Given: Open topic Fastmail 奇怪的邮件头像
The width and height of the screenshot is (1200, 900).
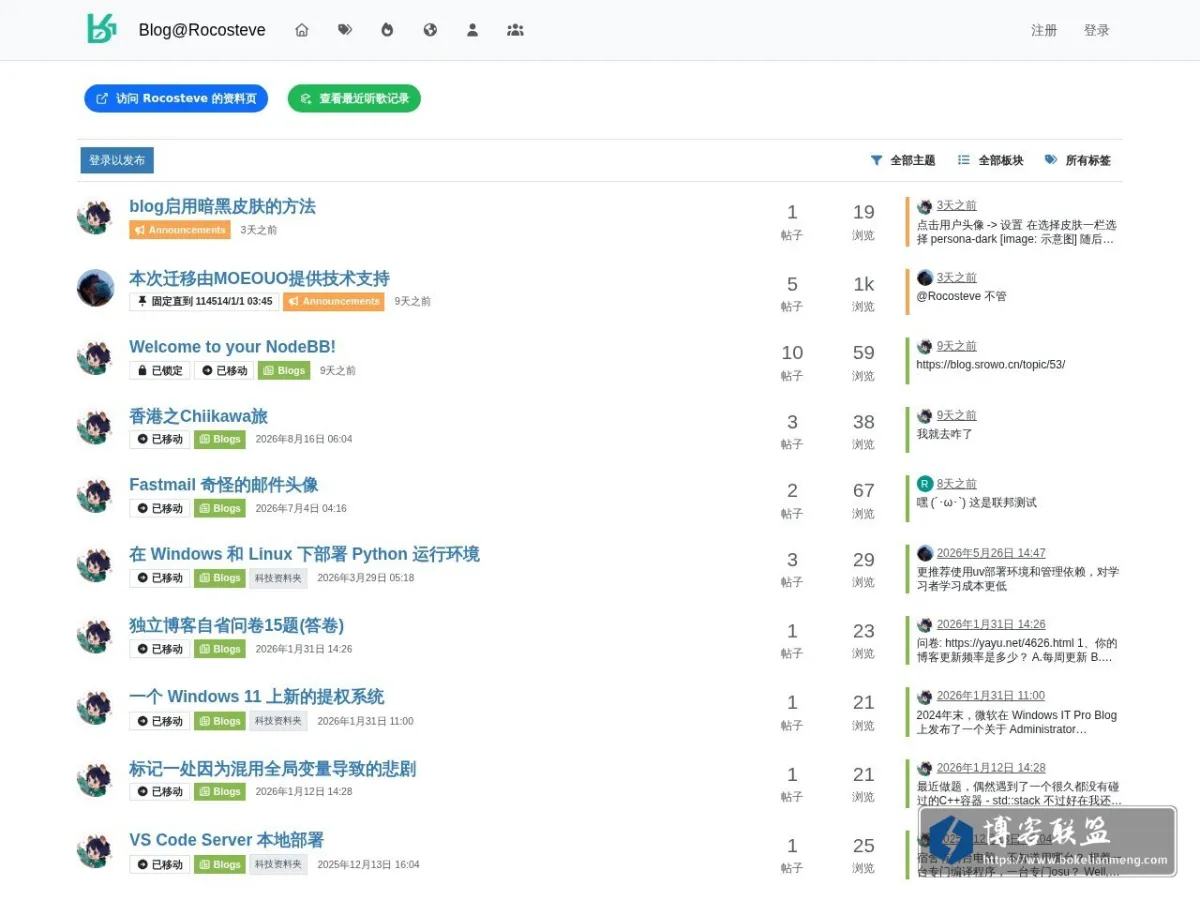Looking at the screenshot, I should point(223,484).
